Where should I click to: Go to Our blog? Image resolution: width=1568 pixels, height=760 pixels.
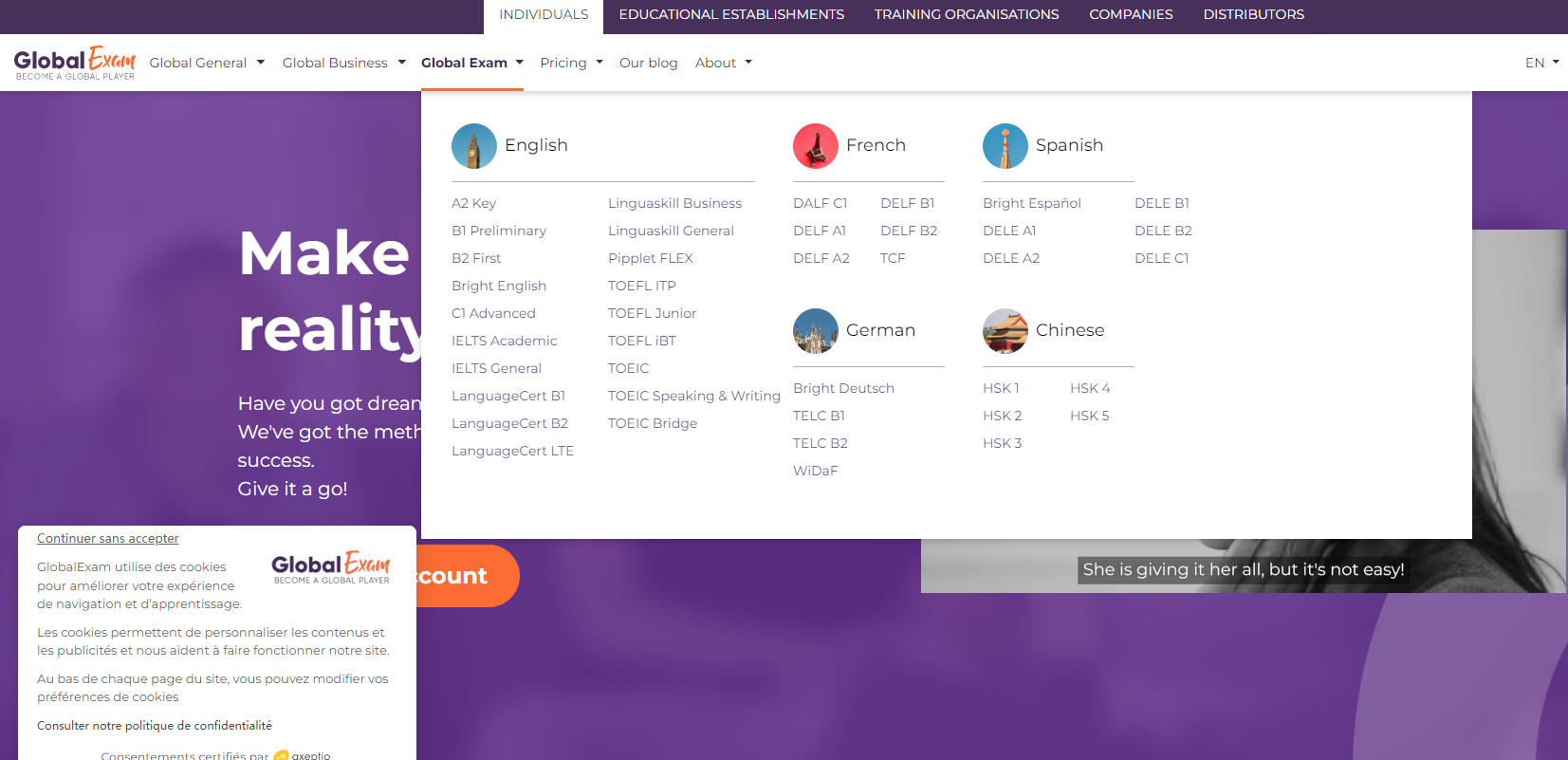[x=648, y=63]
